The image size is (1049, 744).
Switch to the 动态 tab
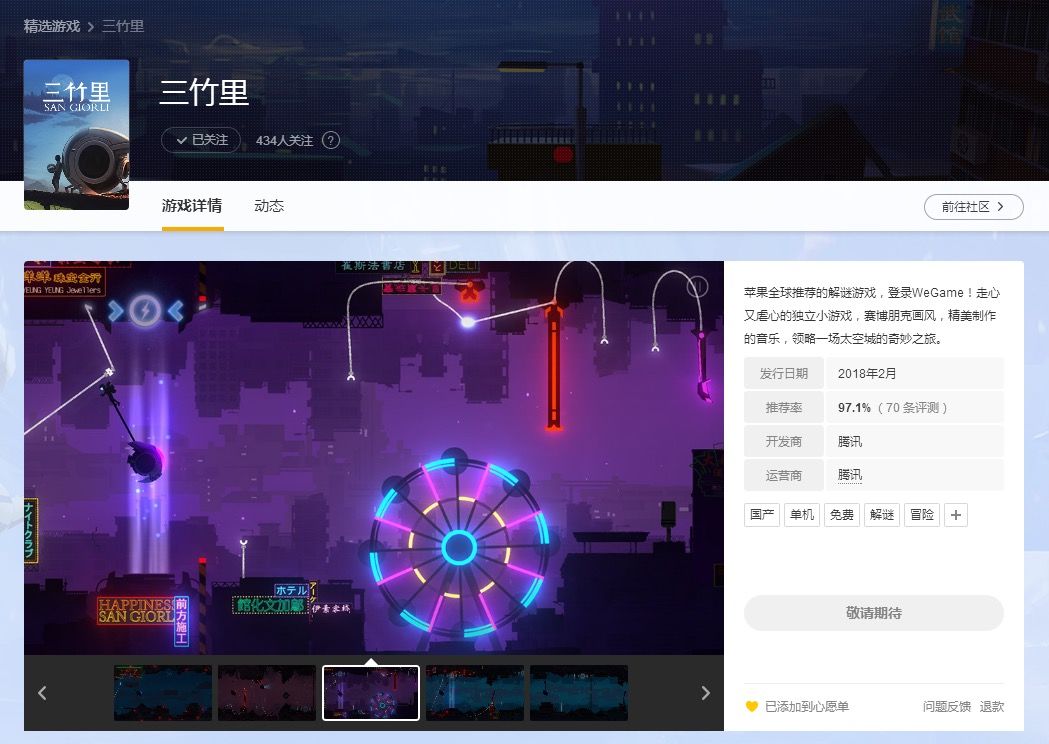(269, 205)
